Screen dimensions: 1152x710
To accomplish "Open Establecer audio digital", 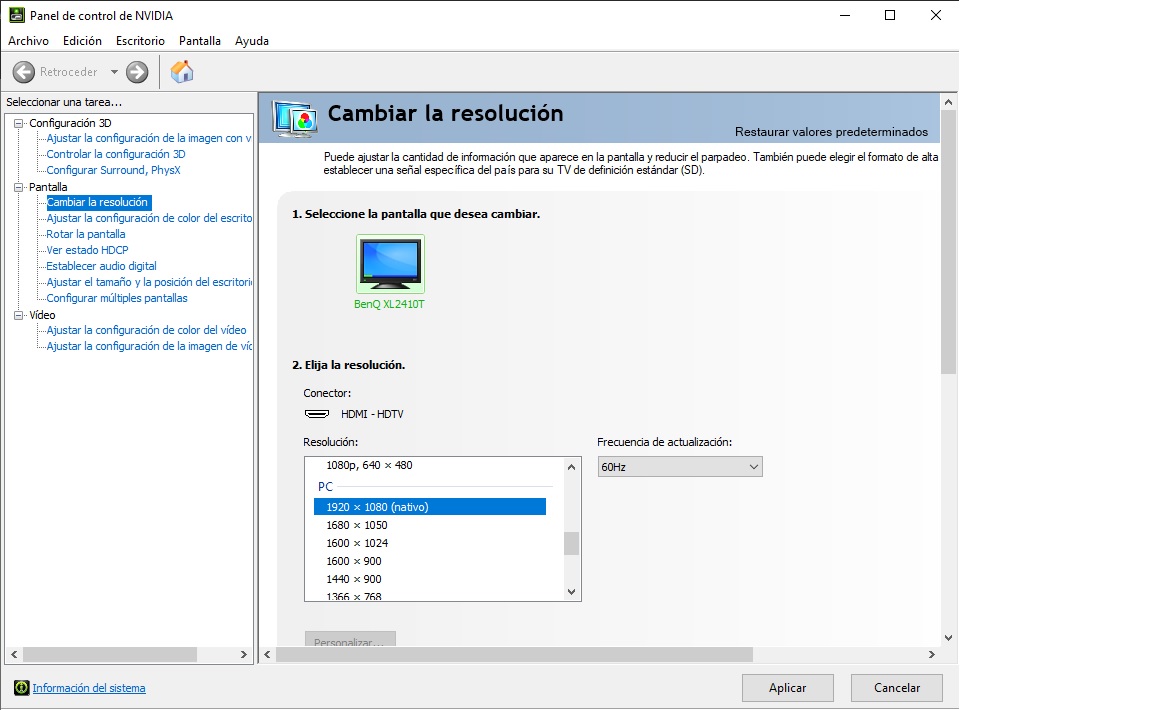I will [101, 267].
